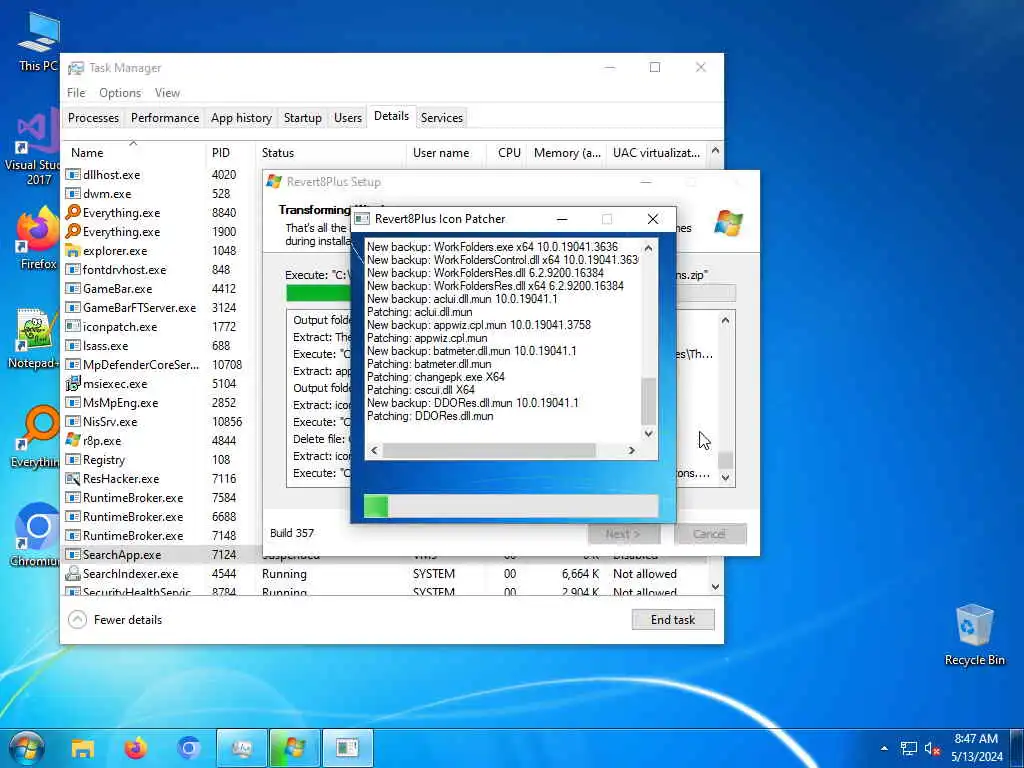This screenshot has width=1024, height=768.
Task: Click the End task button
Action: tap(673, 620)
